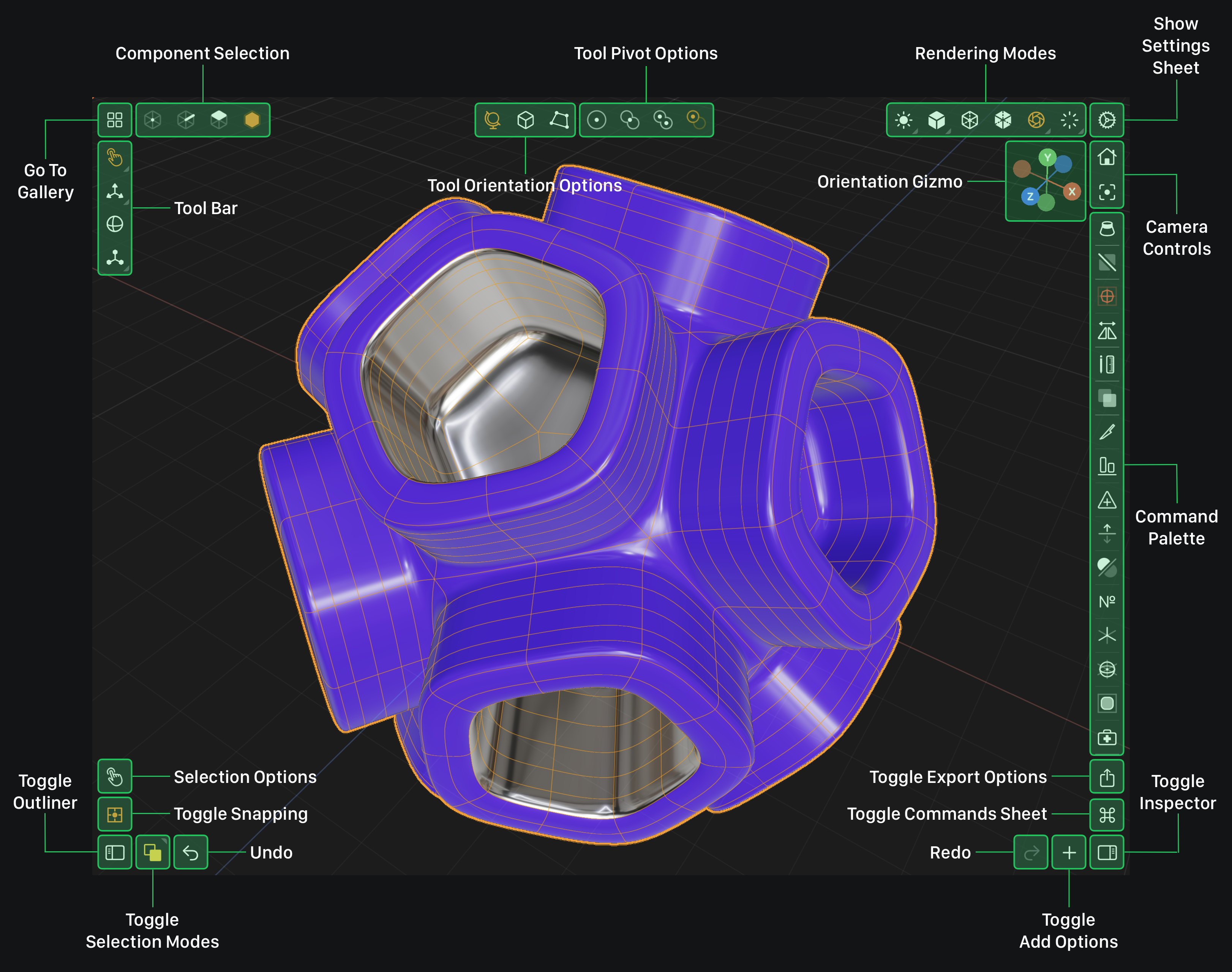
Task: Select the sphere rotate tool in the tool bar
Action: 114,224
